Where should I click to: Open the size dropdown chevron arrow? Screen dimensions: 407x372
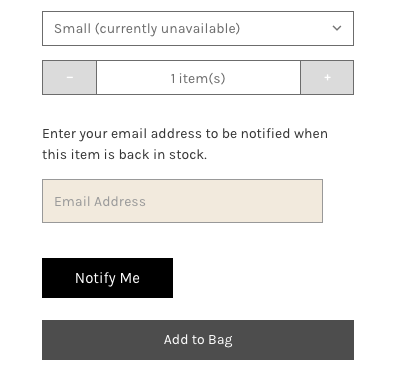tap(337, 28)
